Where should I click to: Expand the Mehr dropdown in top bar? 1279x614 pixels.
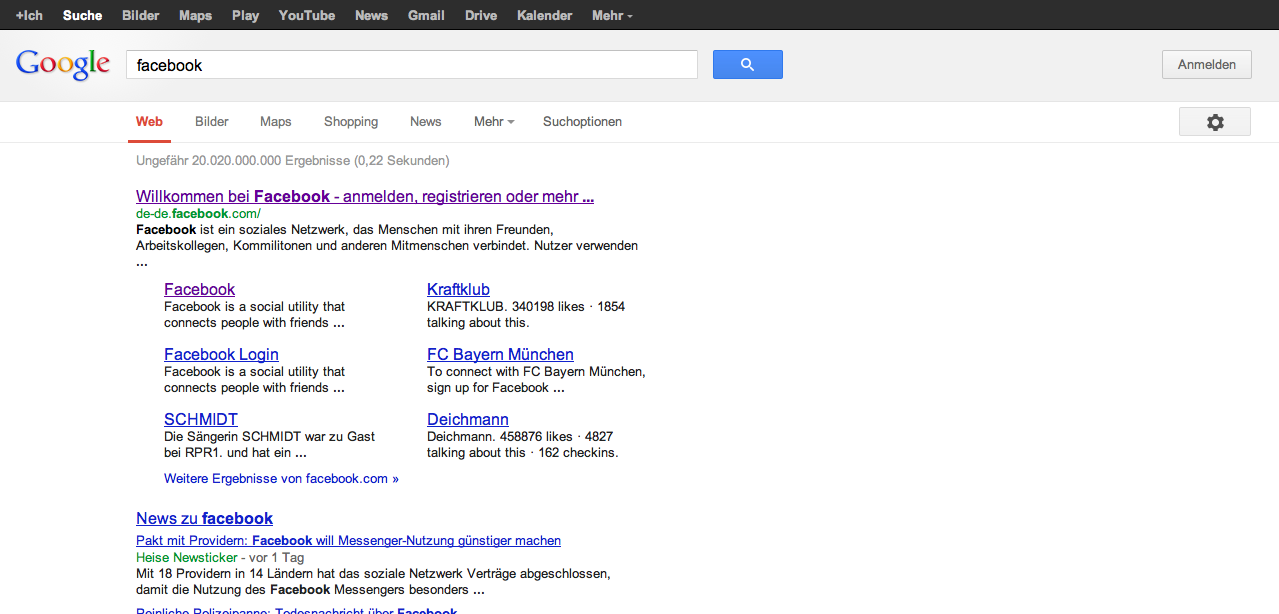[x=611, y=15]
